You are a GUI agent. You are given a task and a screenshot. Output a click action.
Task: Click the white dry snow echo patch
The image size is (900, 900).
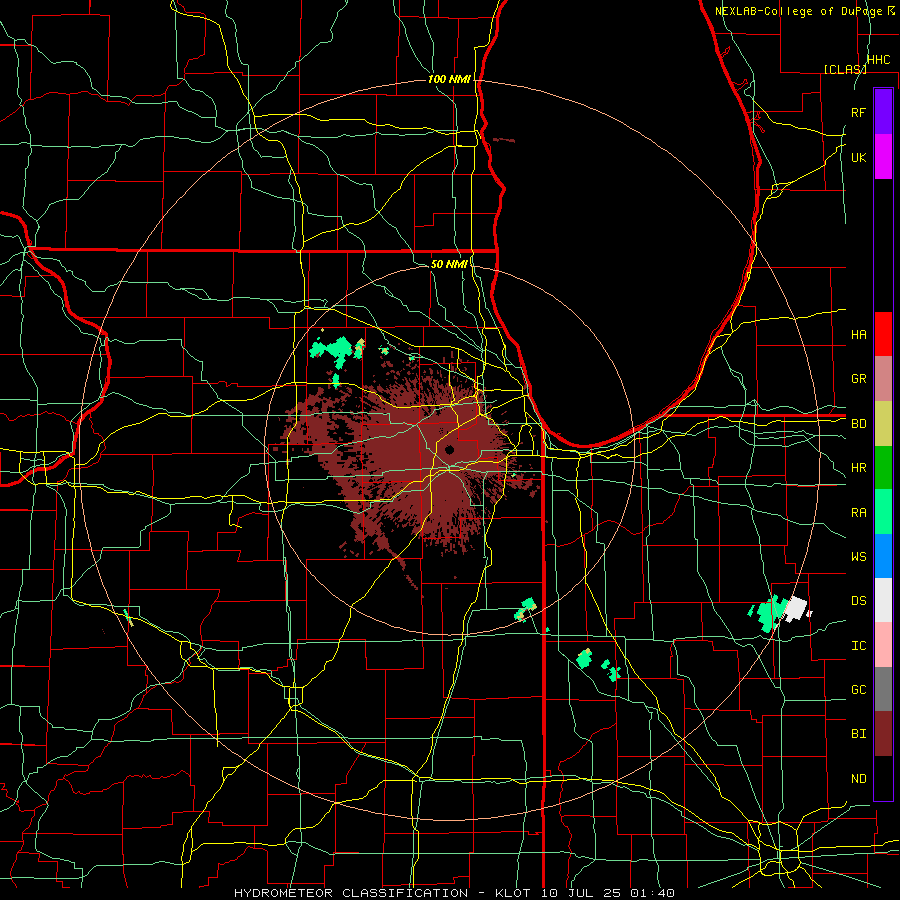(x=797, y=609)
